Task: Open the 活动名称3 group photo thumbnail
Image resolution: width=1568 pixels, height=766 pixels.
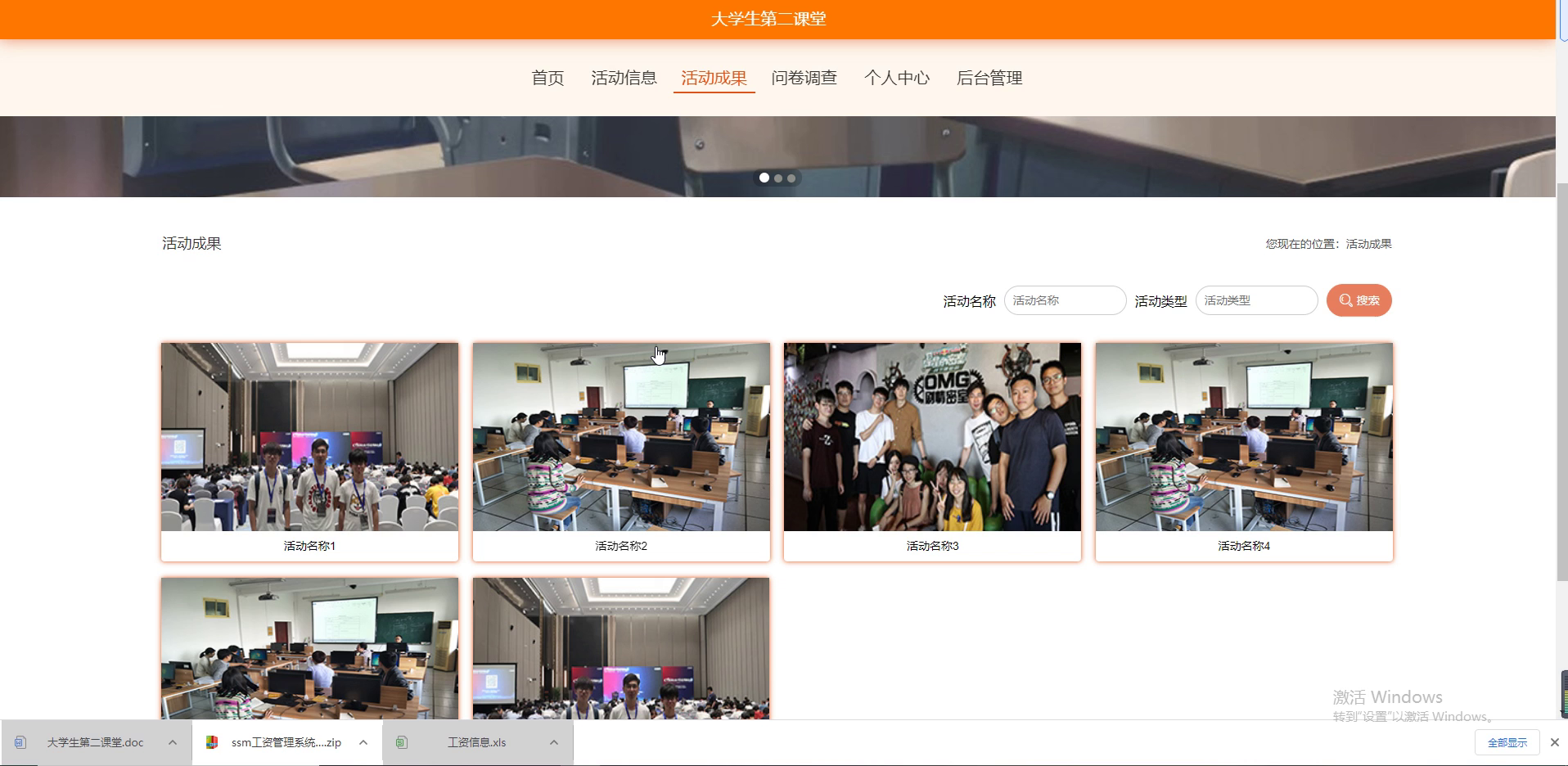Action: coord(932,437)
